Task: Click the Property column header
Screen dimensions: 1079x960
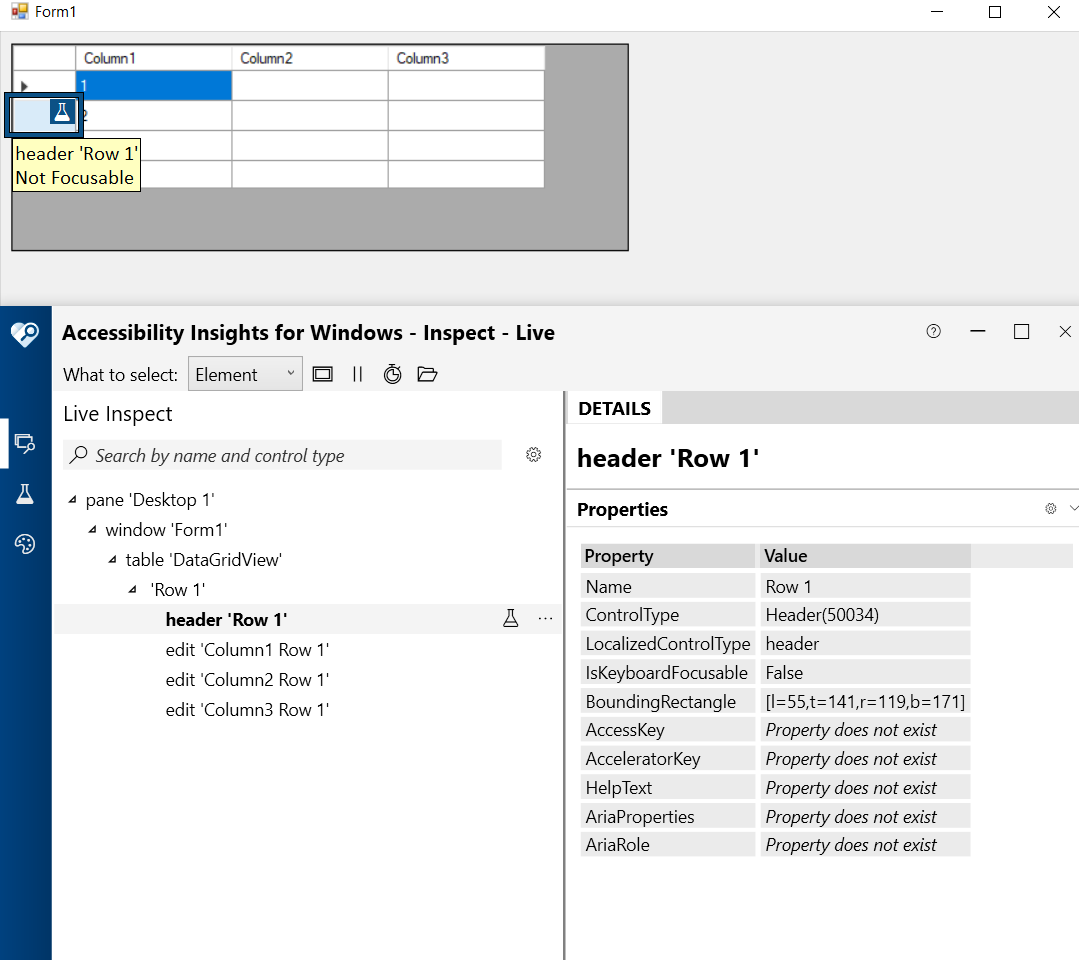Action: (667, 555)
